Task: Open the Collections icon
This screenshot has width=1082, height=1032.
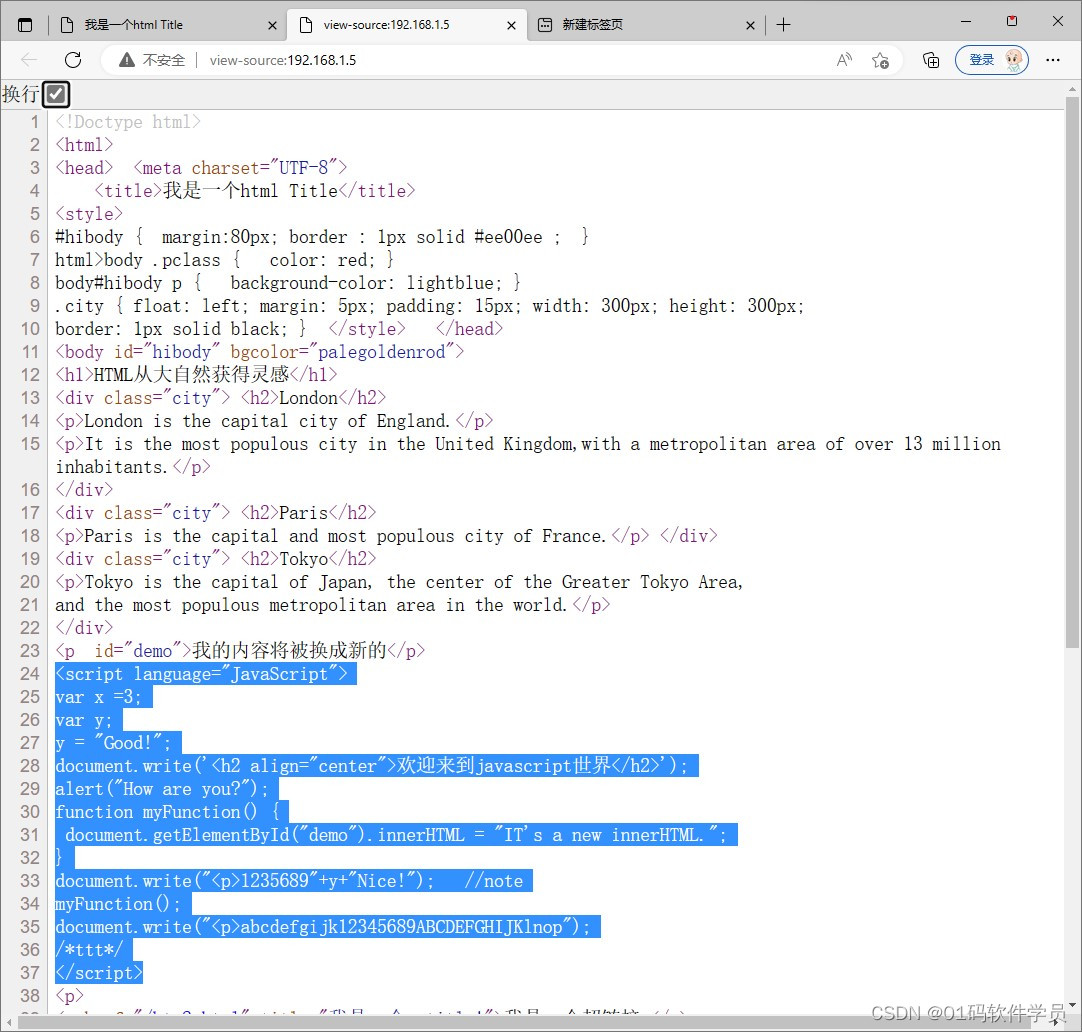Action: [x=931, y=60]
